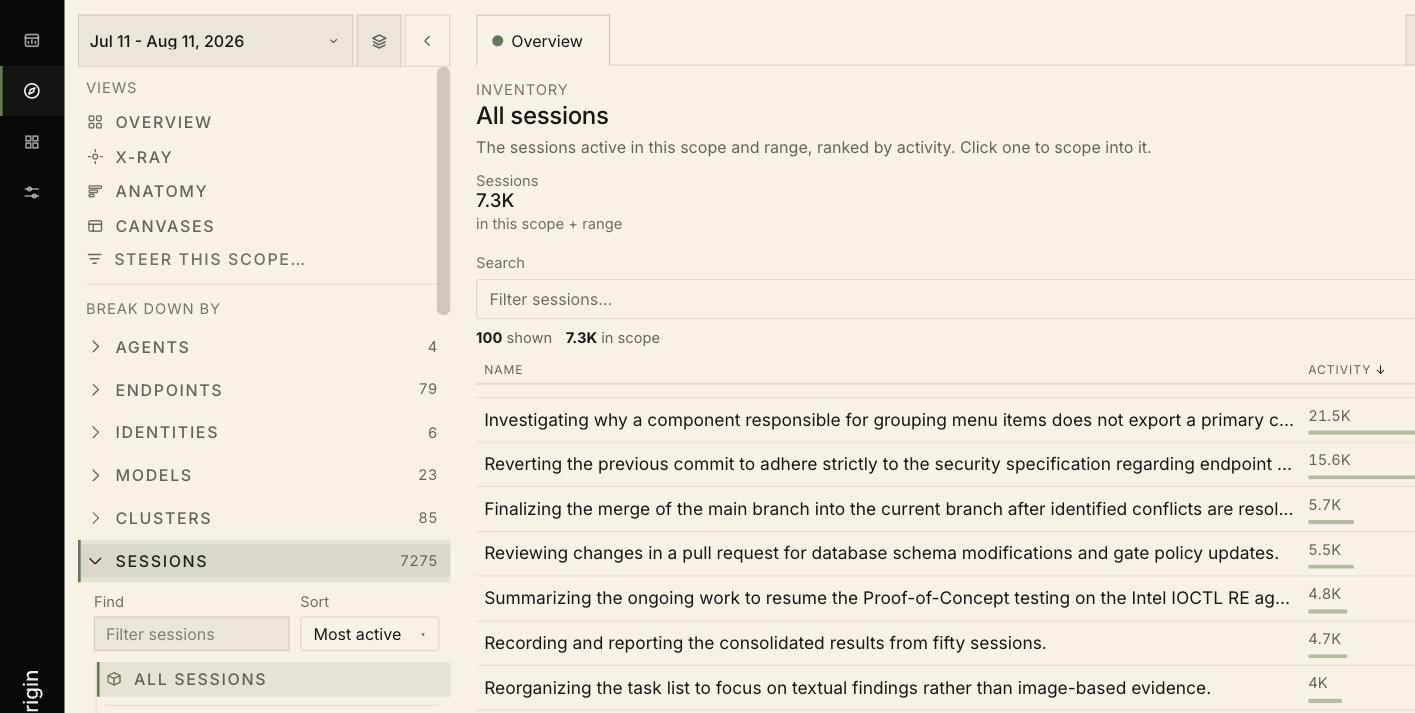The image size is (1415, 713).
Task: Click the layers stack icon button
Action: pyautogui.click(x=379, y=41)
